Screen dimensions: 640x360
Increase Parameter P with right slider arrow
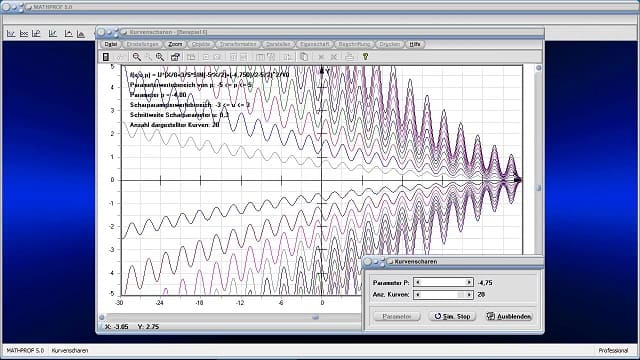(x=469, y=282)
